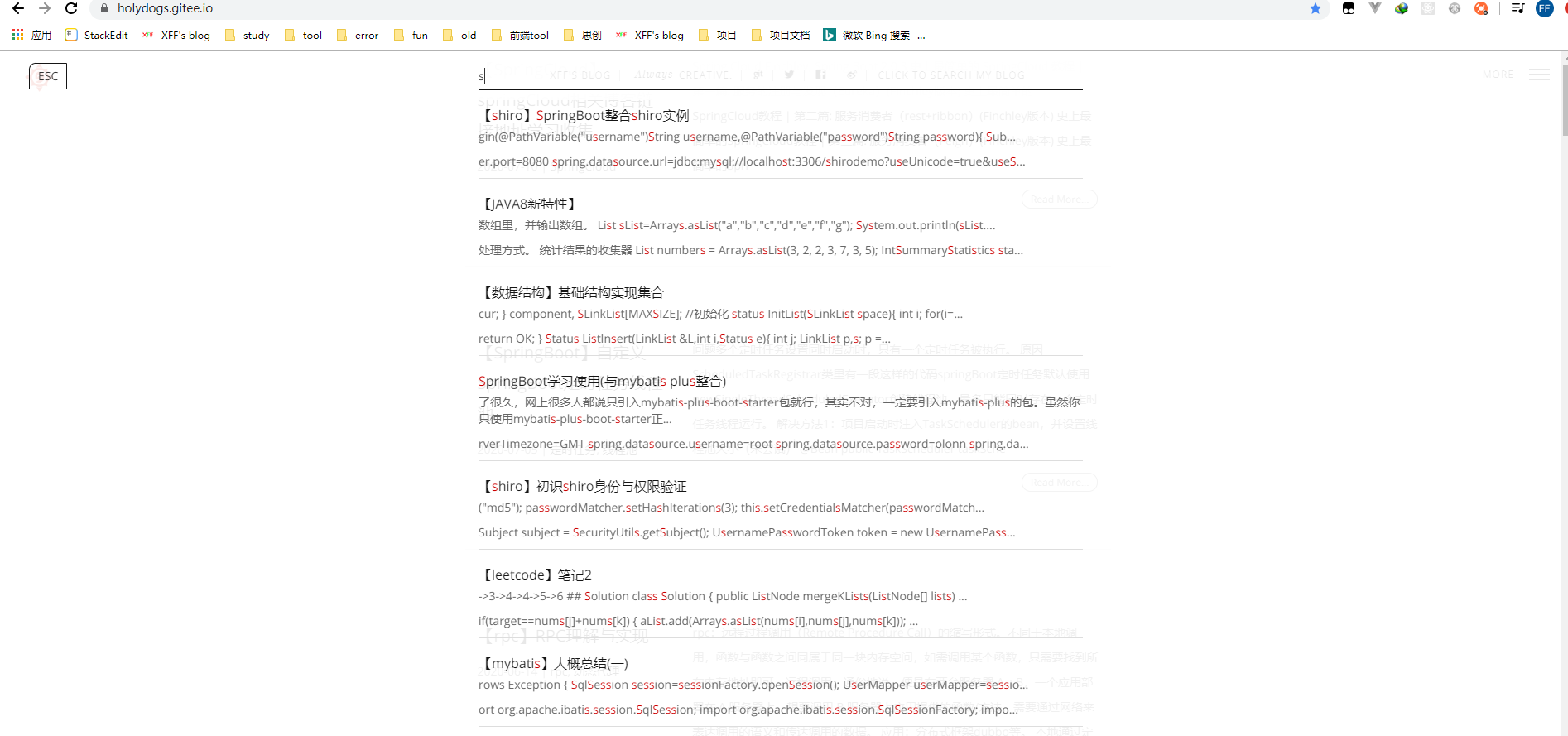Open result 【数据结构】基础结构实现集合
This screenshot has height=736, width=1568.
click(x=571, y=292)
